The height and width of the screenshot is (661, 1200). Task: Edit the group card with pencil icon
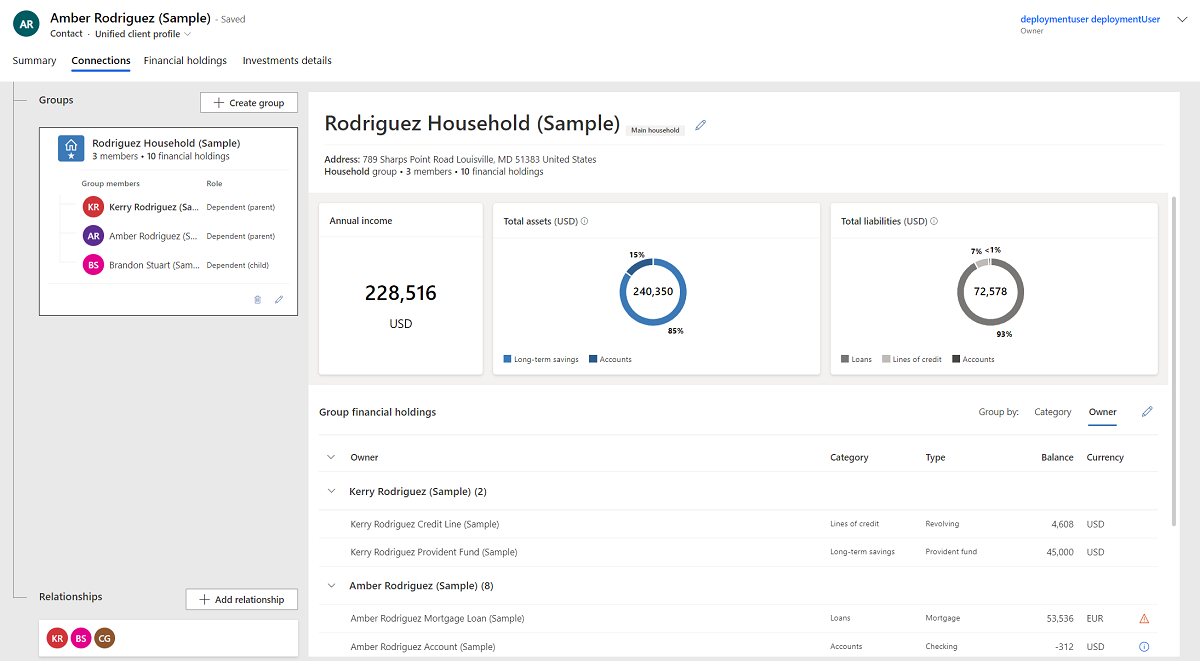279,299
